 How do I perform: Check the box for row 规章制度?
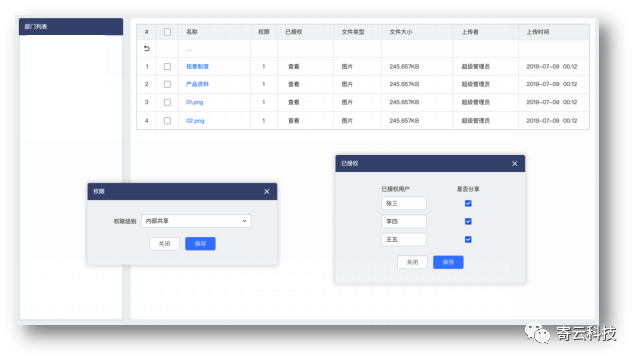coord(167,66)
